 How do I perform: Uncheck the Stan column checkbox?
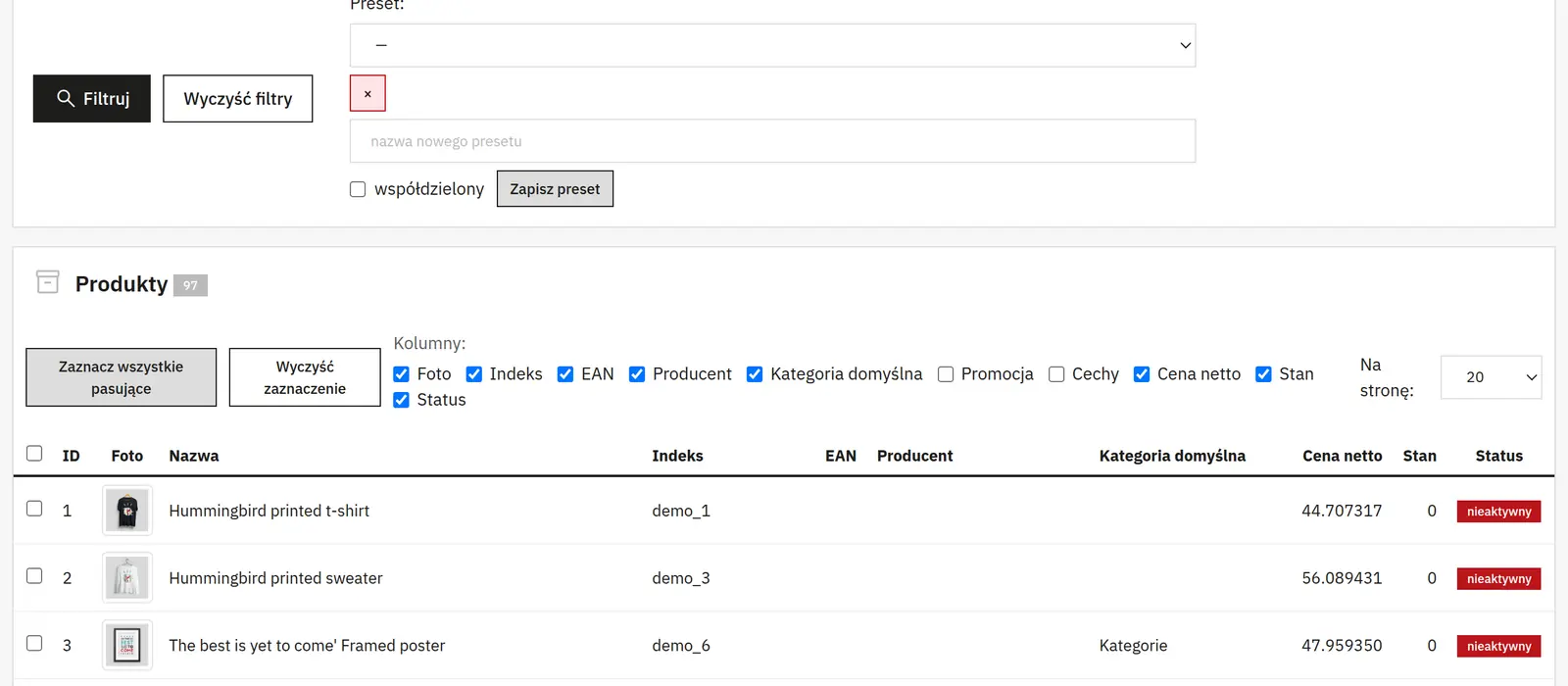1263,374
